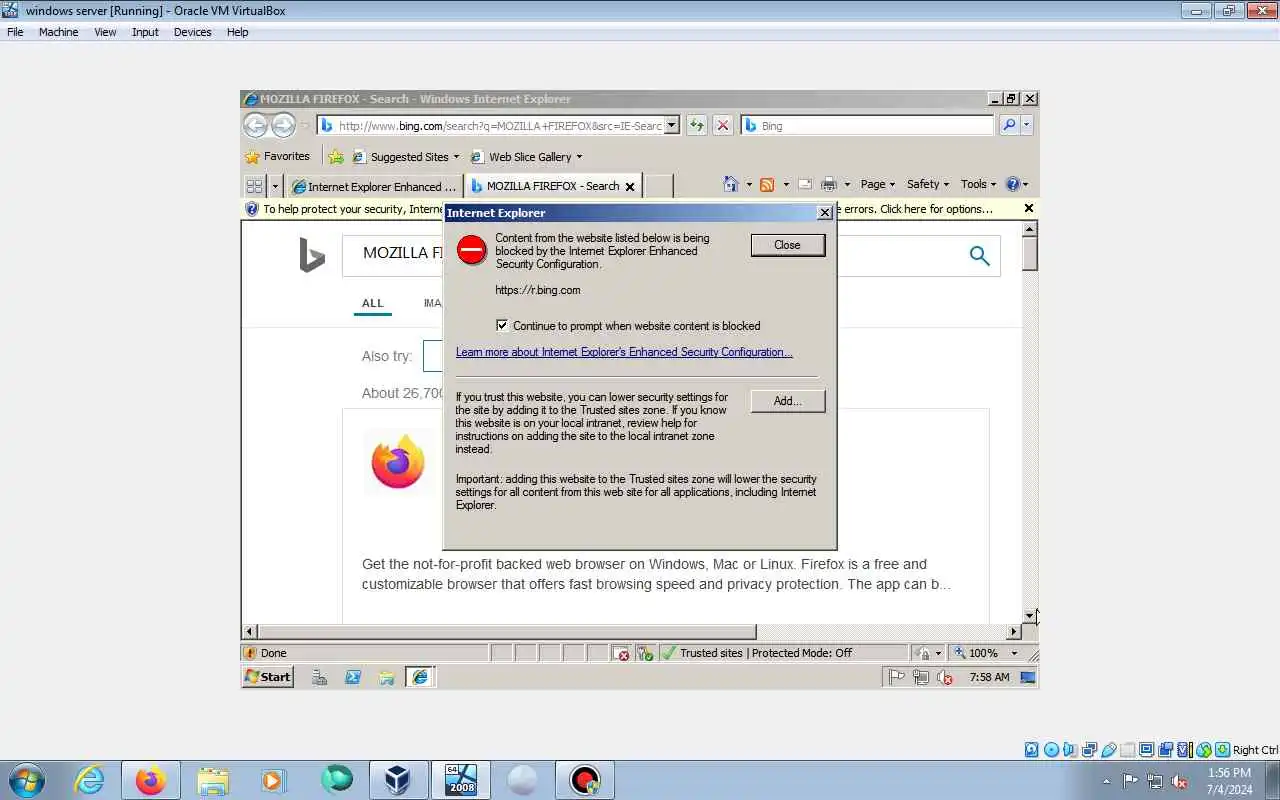Open Windows Explorer on guest taskbar
This screenshot has width=1280, height=800.
386,677
